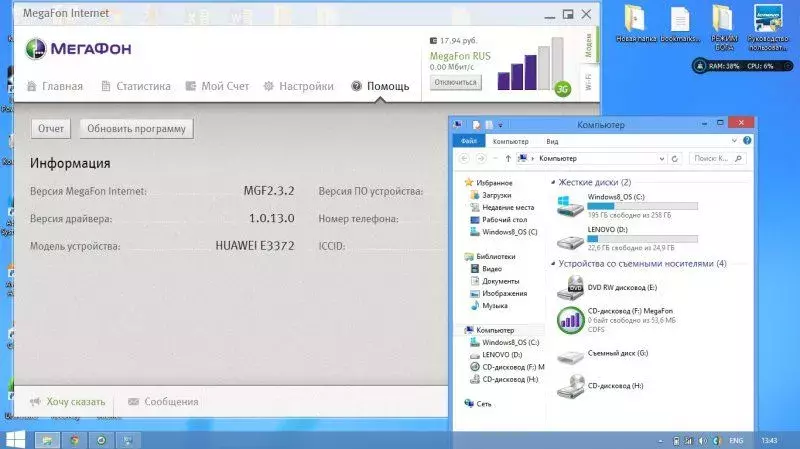Select Библиотеки in navigation pane
800x449 pixels.
click(x=490, y=256)
